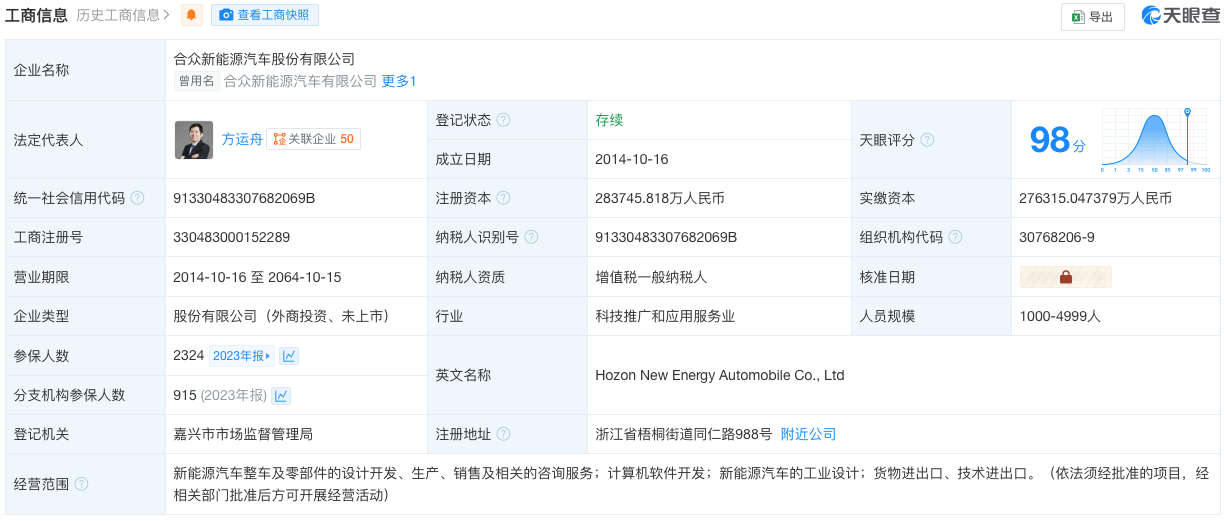The width and height of the screenshot is (1224, 521).
Task: Click status value 存续
Action: click(609, 120)
